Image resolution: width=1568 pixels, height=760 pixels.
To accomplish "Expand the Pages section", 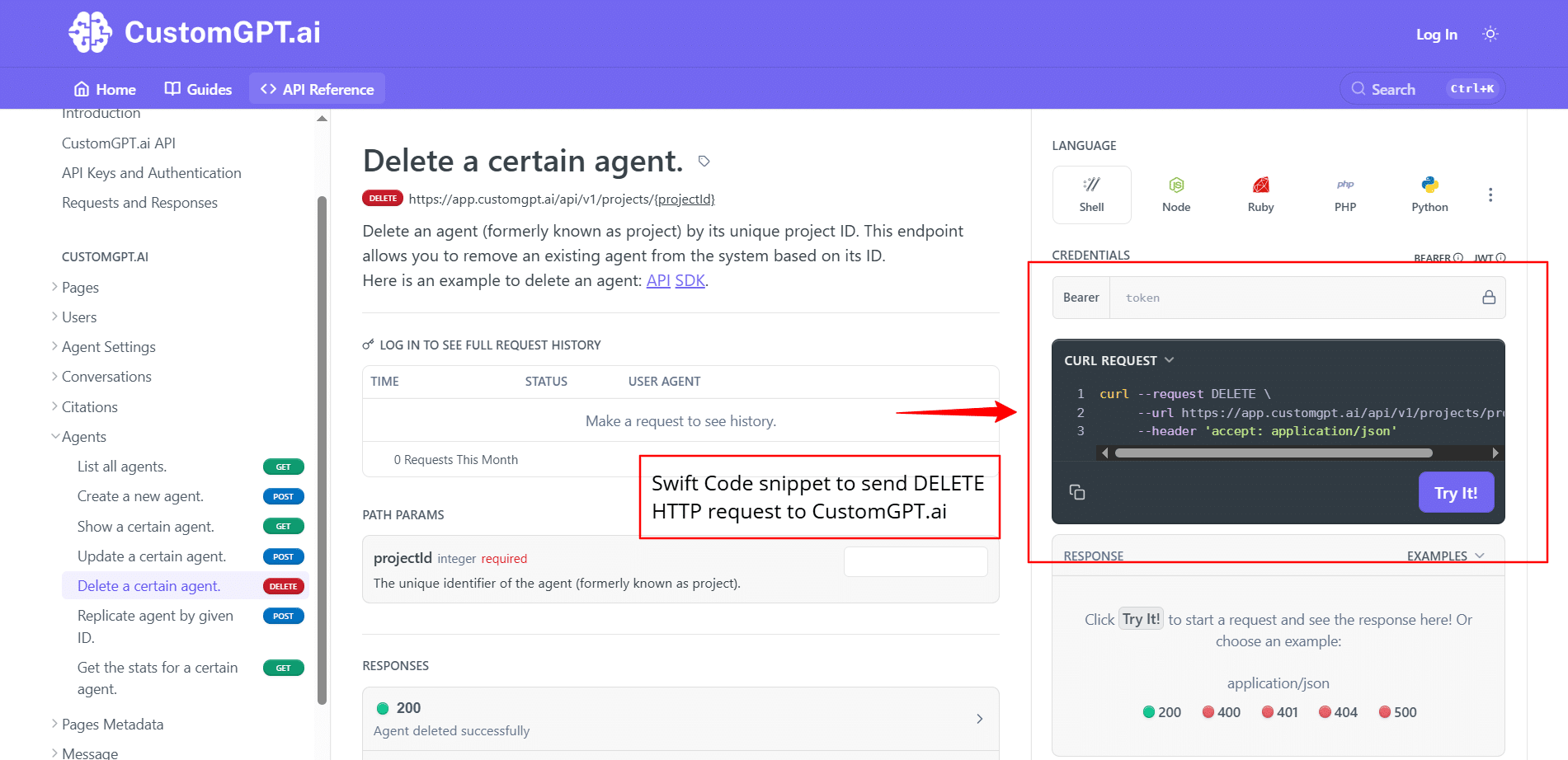I will click(x=80, y=287).
